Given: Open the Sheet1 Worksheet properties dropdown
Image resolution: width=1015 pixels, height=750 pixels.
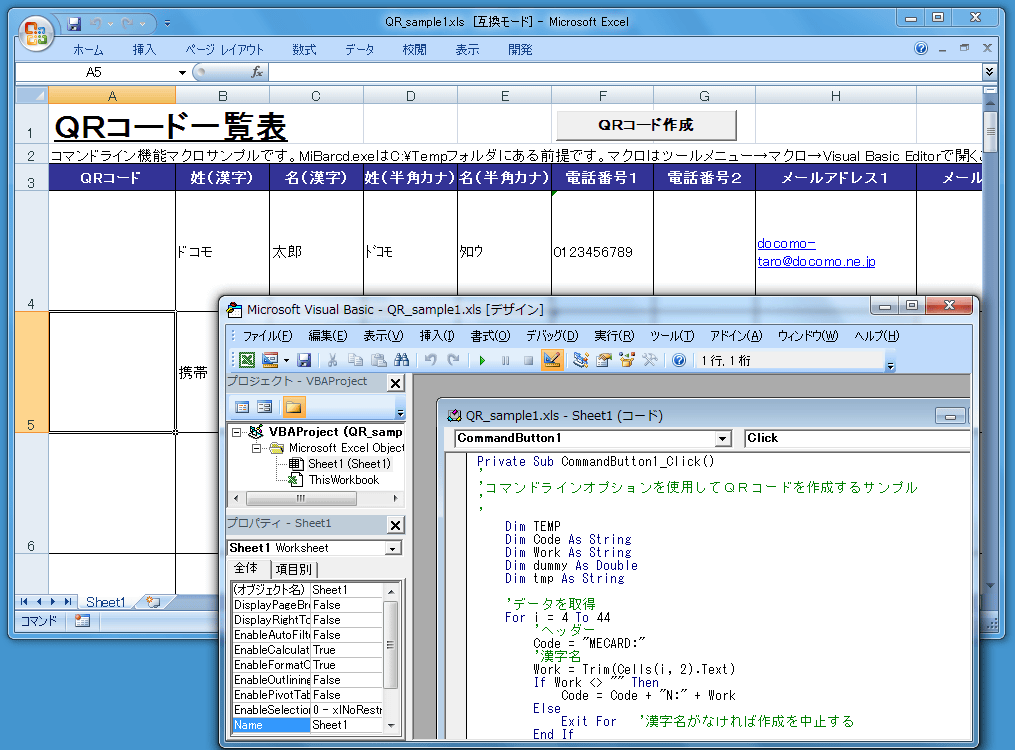Looking at the screenshot, I should tap(392, 549).
